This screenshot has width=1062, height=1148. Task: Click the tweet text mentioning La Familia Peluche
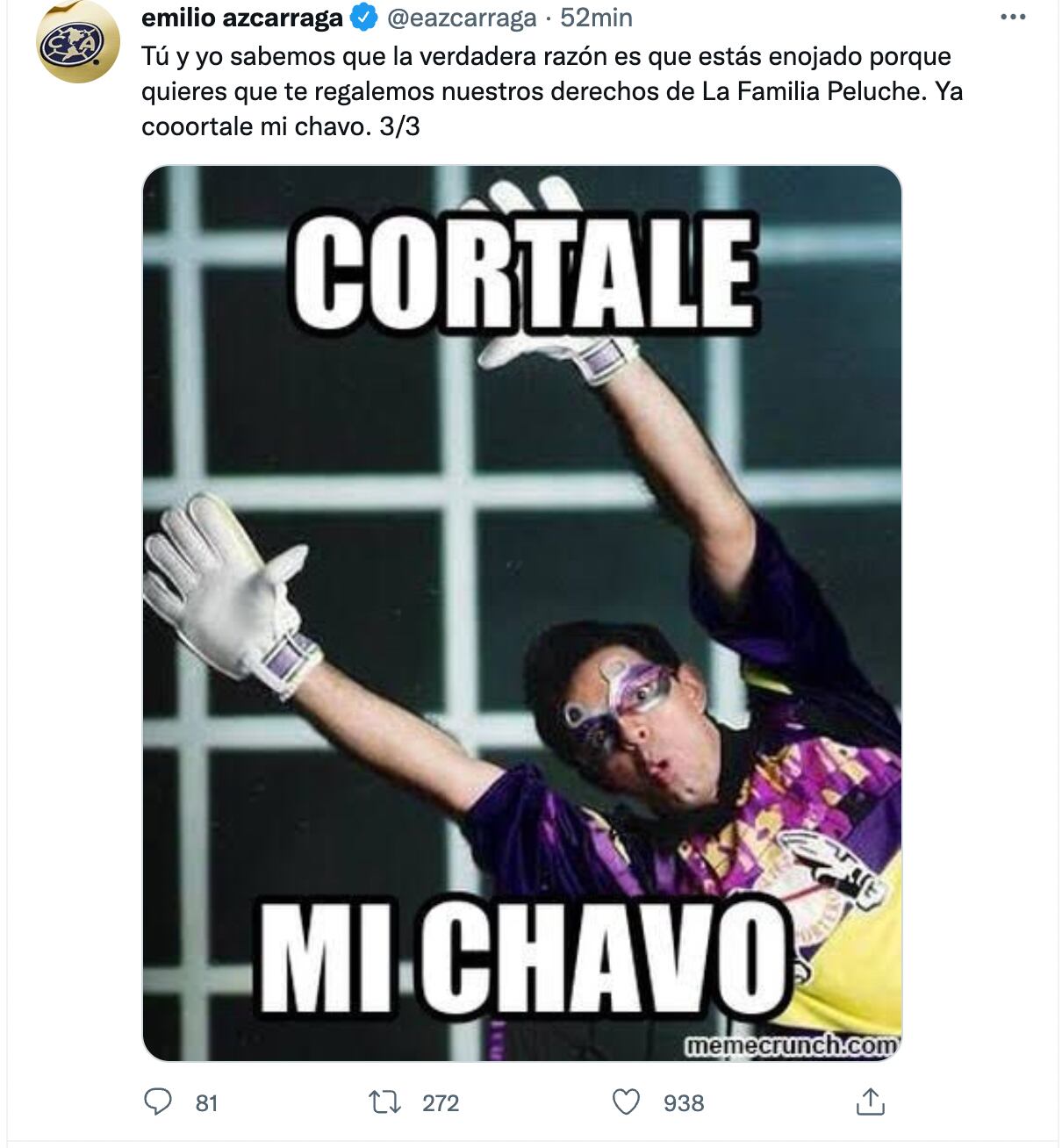click(552, 91)
